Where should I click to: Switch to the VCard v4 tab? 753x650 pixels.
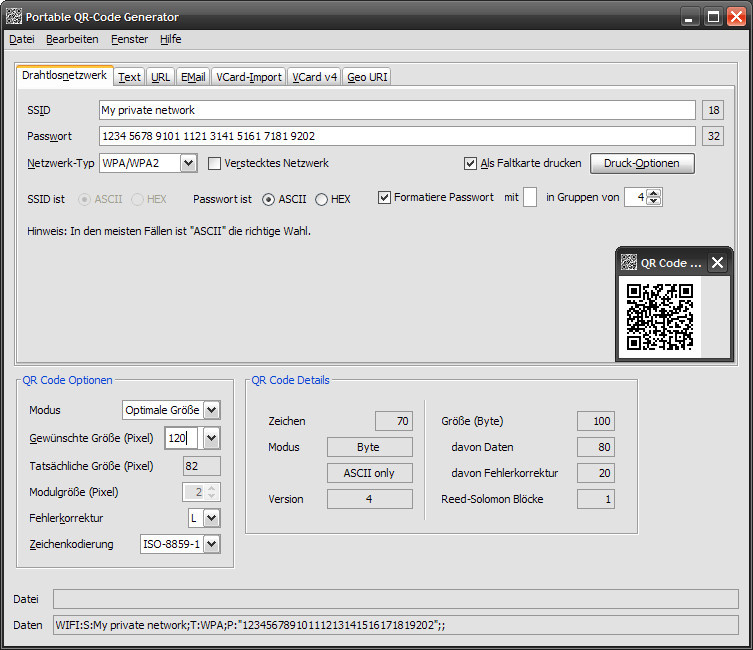pos(315,77)
